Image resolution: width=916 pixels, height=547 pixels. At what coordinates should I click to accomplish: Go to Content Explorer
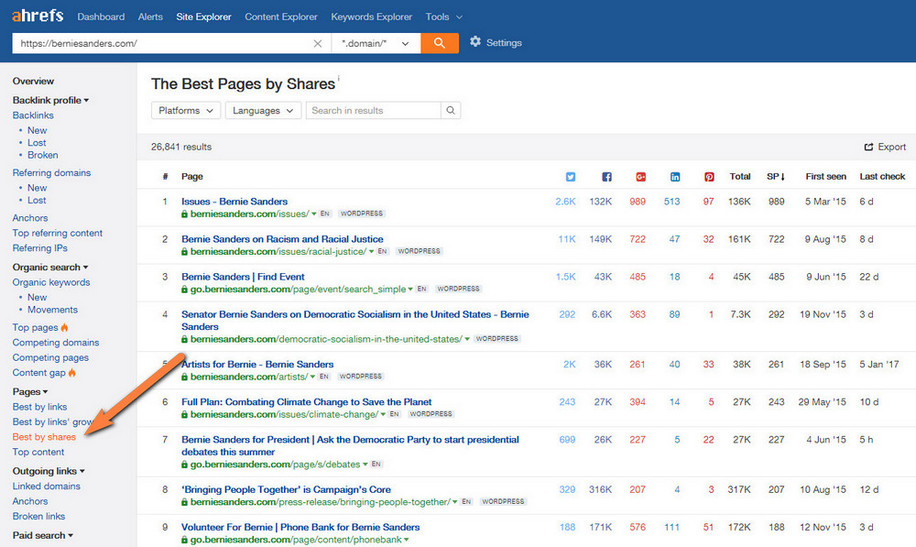point(281,17)
